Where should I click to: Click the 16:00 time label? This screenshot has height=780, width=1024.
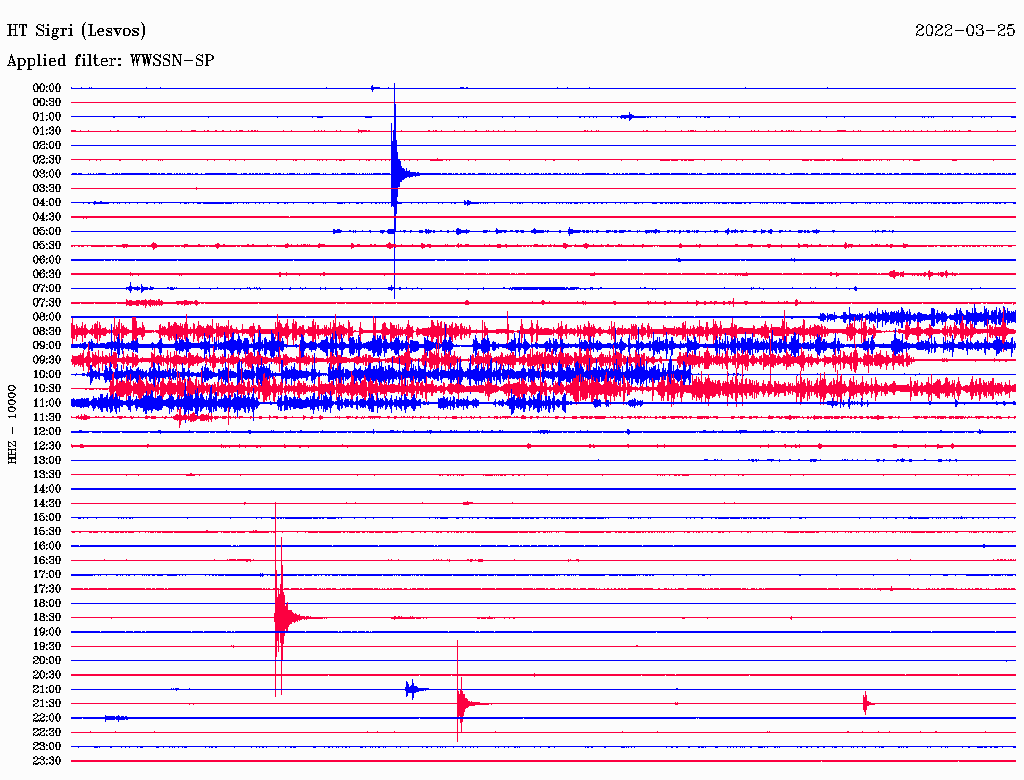point(47,546)
